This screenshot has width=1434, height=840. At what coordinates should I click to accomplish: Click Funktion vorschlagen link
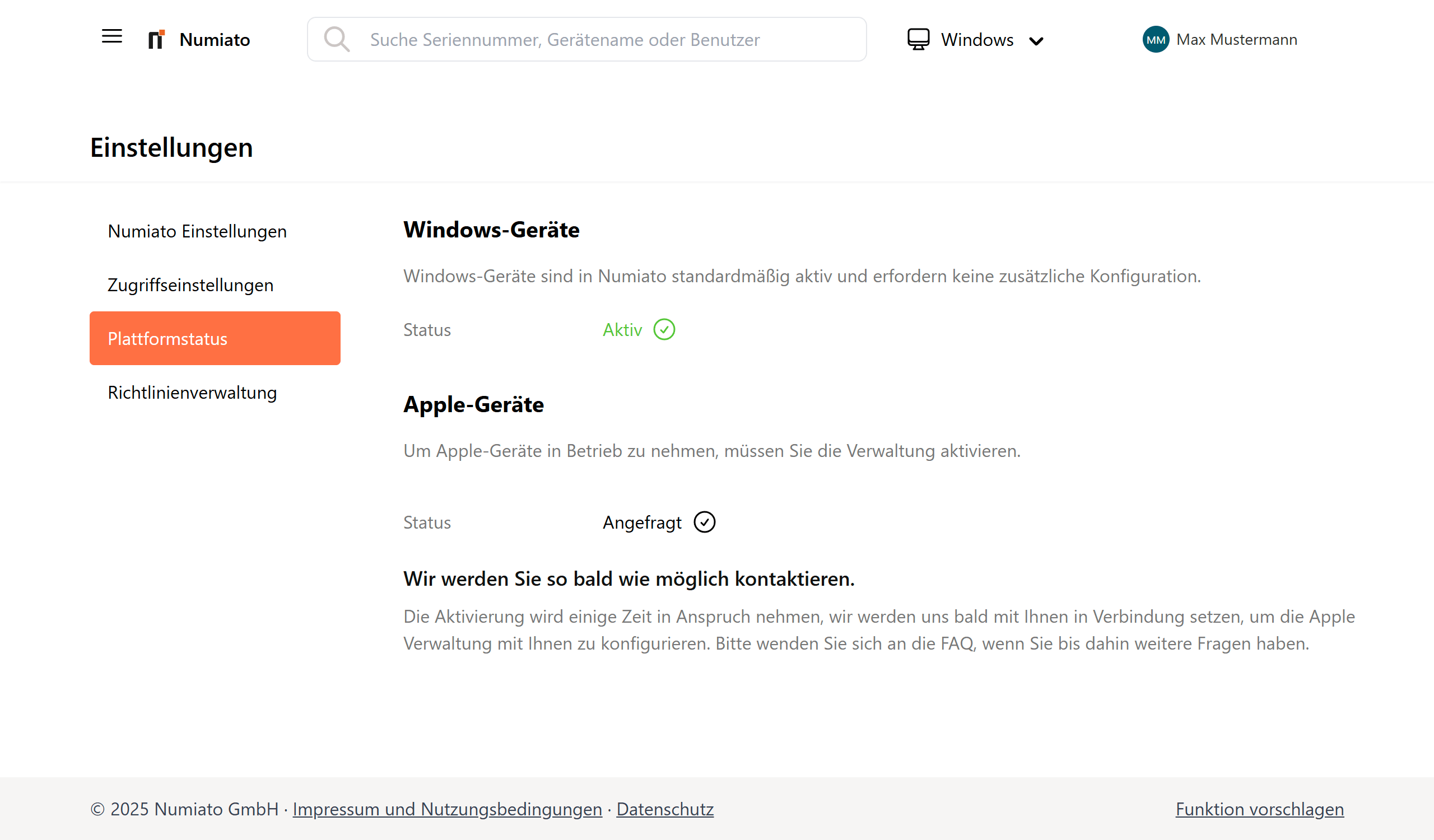(x=1259, y=809)
